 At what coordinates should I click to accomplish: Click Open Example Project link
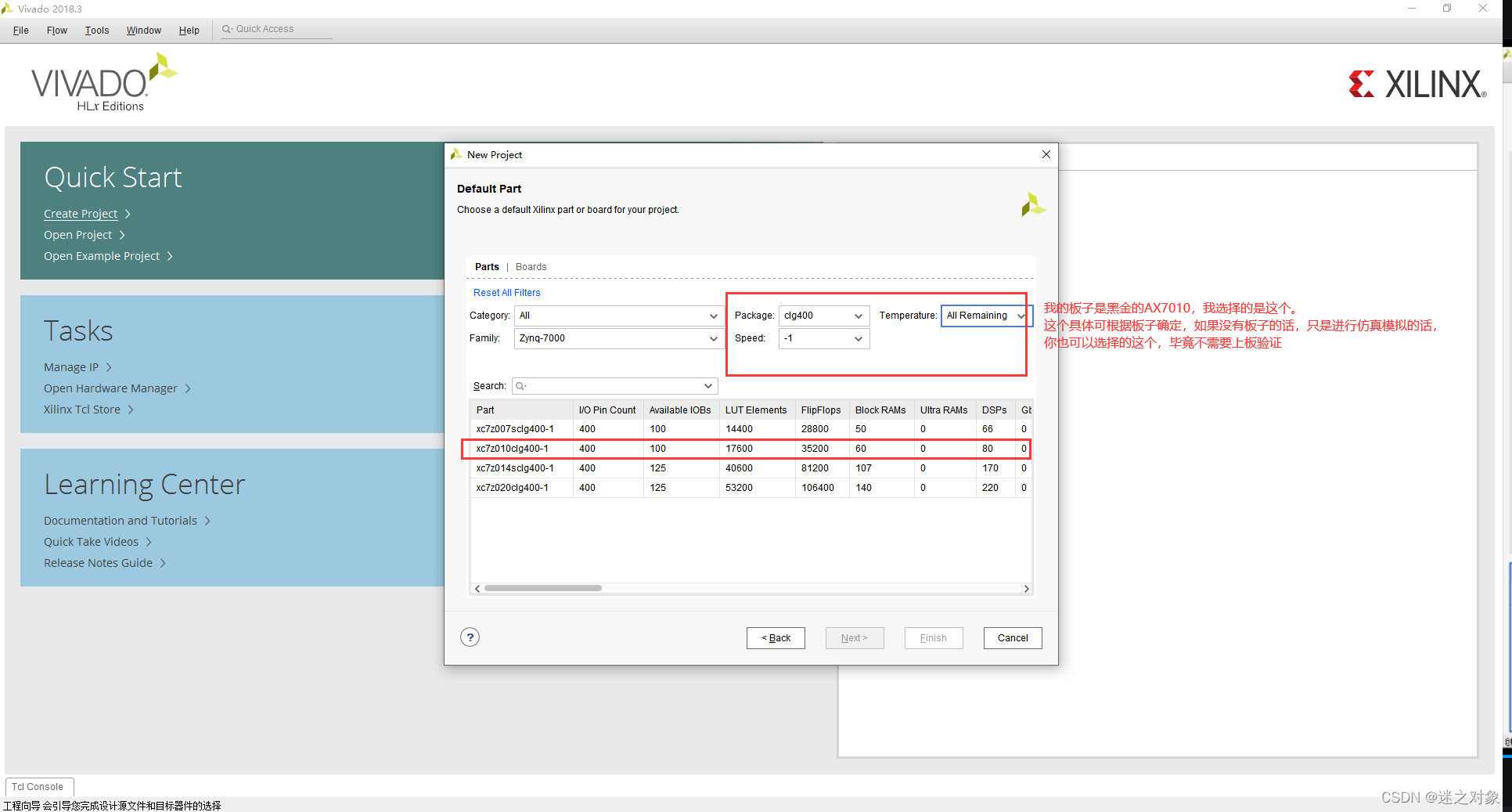coord(102,256)
